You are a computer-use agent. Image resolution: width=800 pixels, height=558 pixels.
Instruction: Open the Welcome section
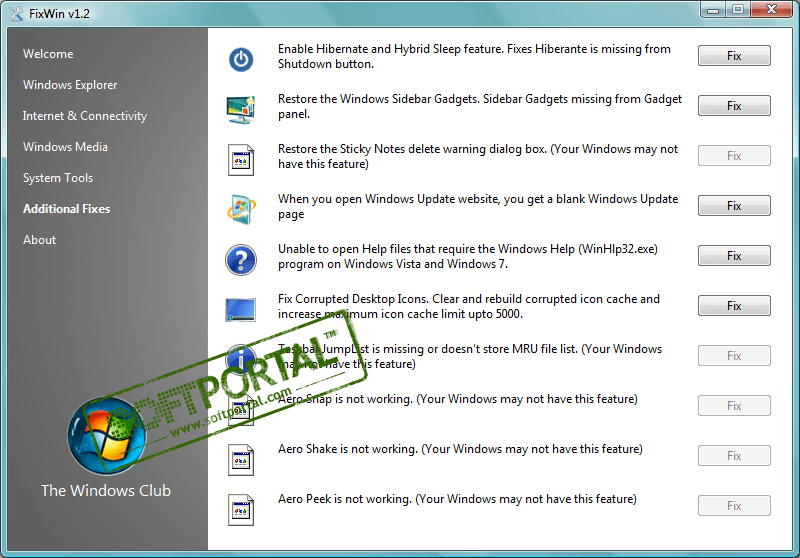coord(48,54)
